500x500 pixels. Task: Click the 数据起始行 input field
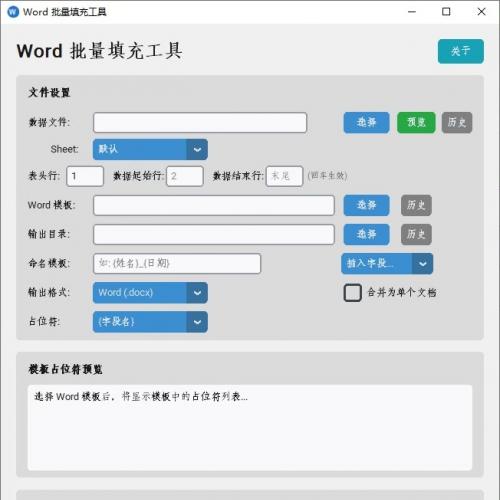pyautogui.click(x=185, y=176)
